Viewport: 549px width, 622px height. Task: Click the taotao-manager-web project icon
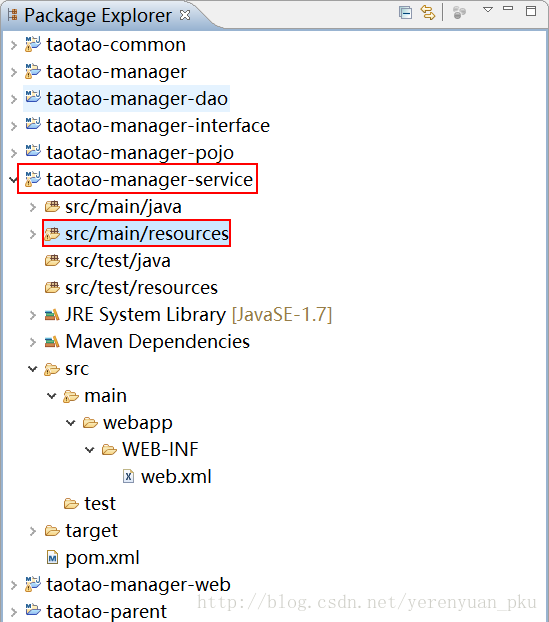pos(33,584)
